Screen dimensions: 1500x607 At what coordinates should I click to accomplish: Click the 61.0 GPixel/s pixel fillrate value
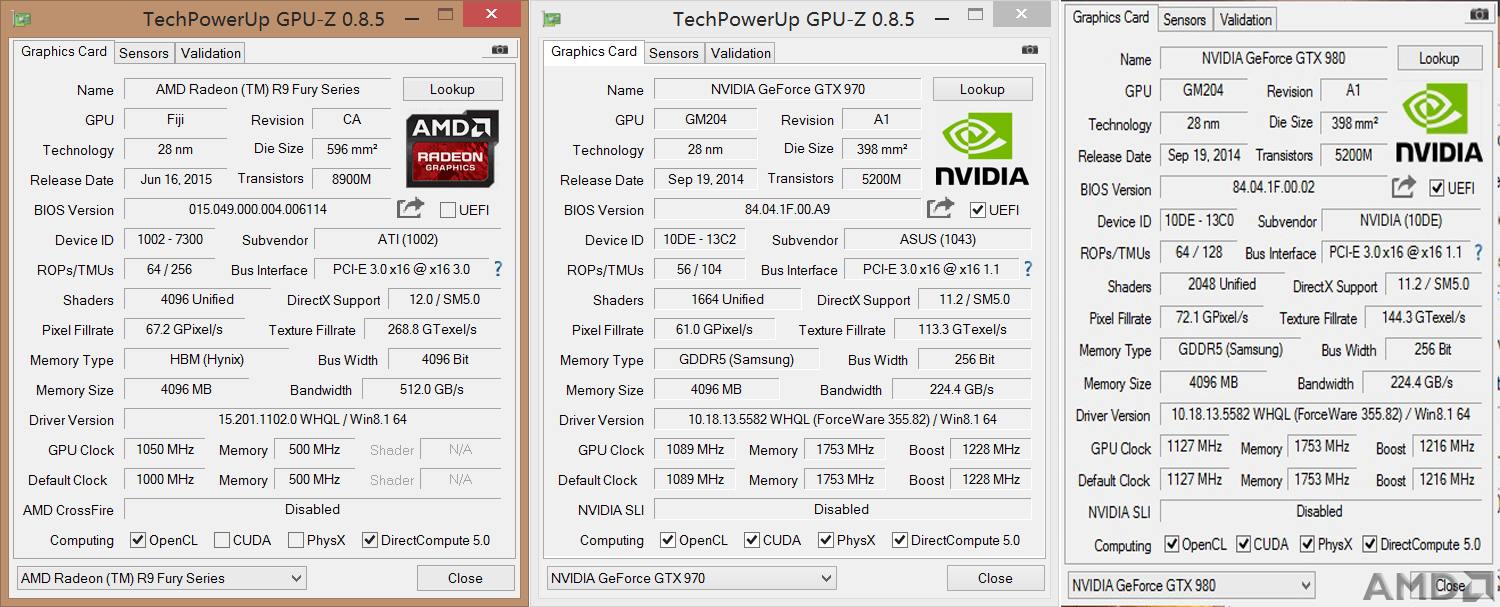tap(715, 329)
